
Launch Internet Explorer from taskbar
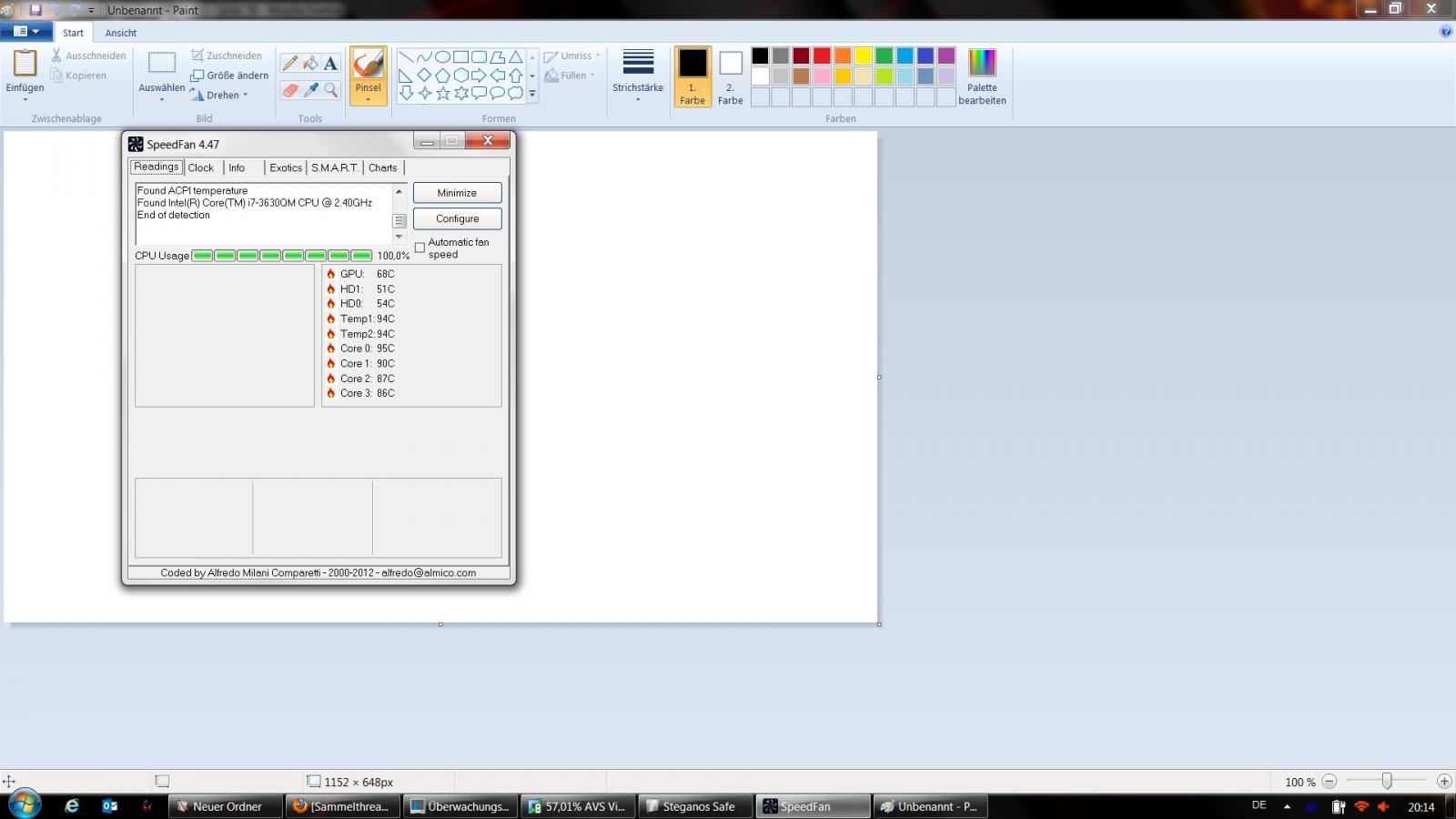(x=72, y=806)
